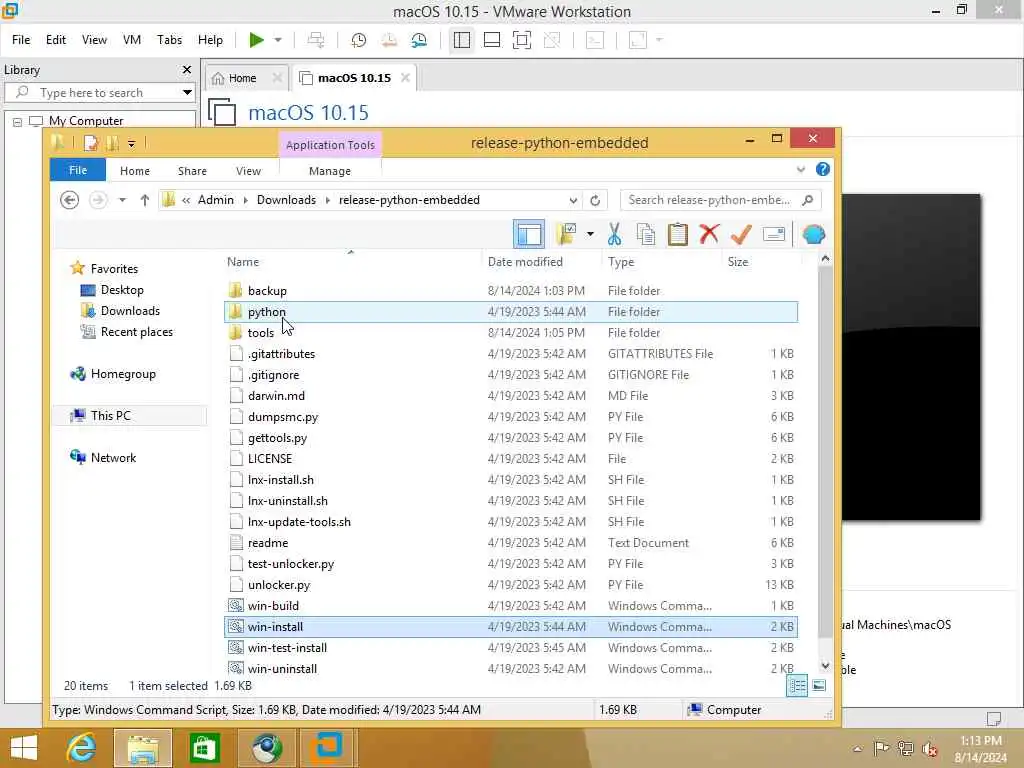This screenshot has width=1024, height=768.
Task: Toggle the thumbnail bar view icon in VMware
Action: pos(492,40)
